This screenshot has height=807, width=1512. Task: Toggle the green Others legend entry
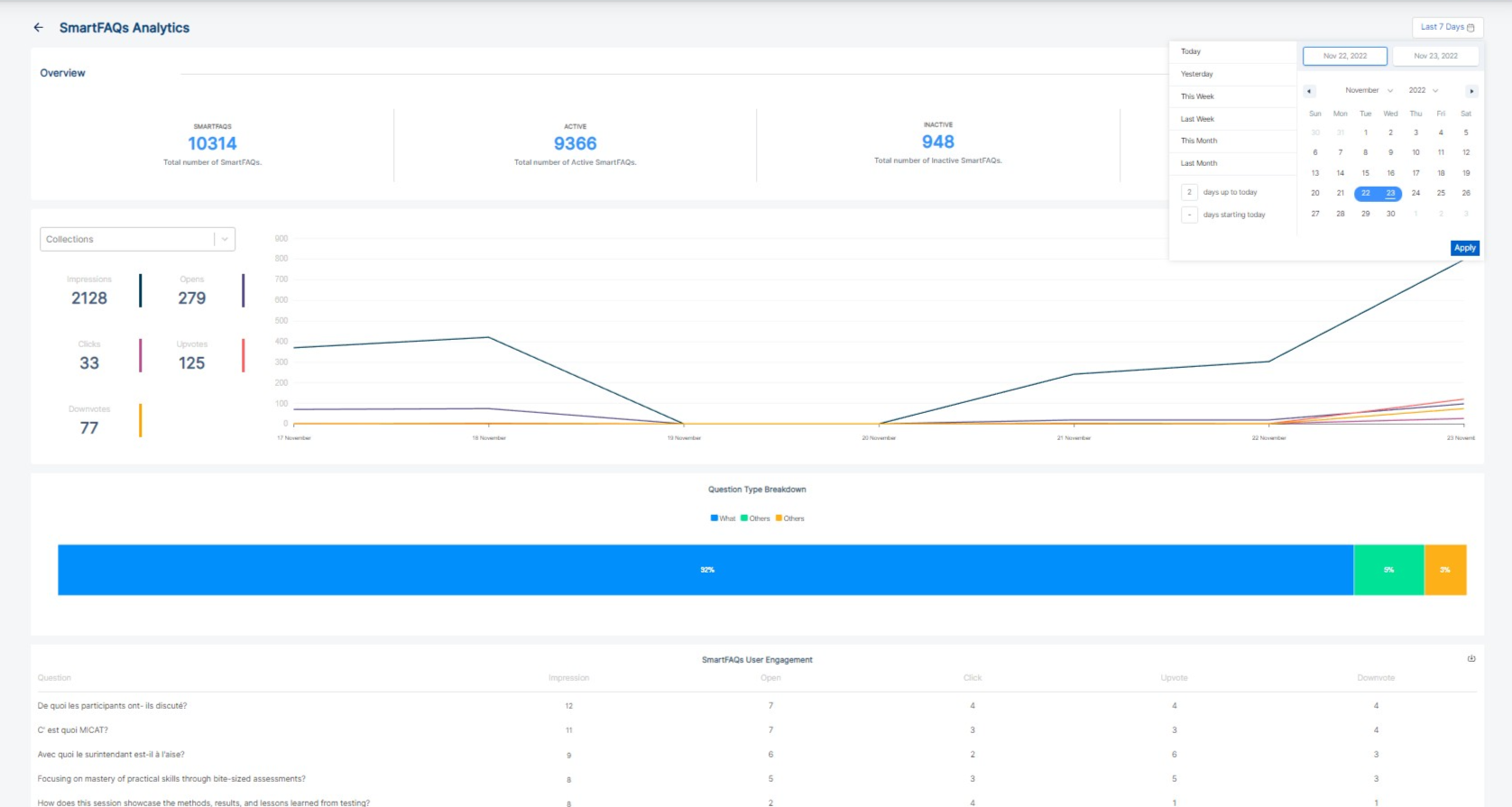755,518
